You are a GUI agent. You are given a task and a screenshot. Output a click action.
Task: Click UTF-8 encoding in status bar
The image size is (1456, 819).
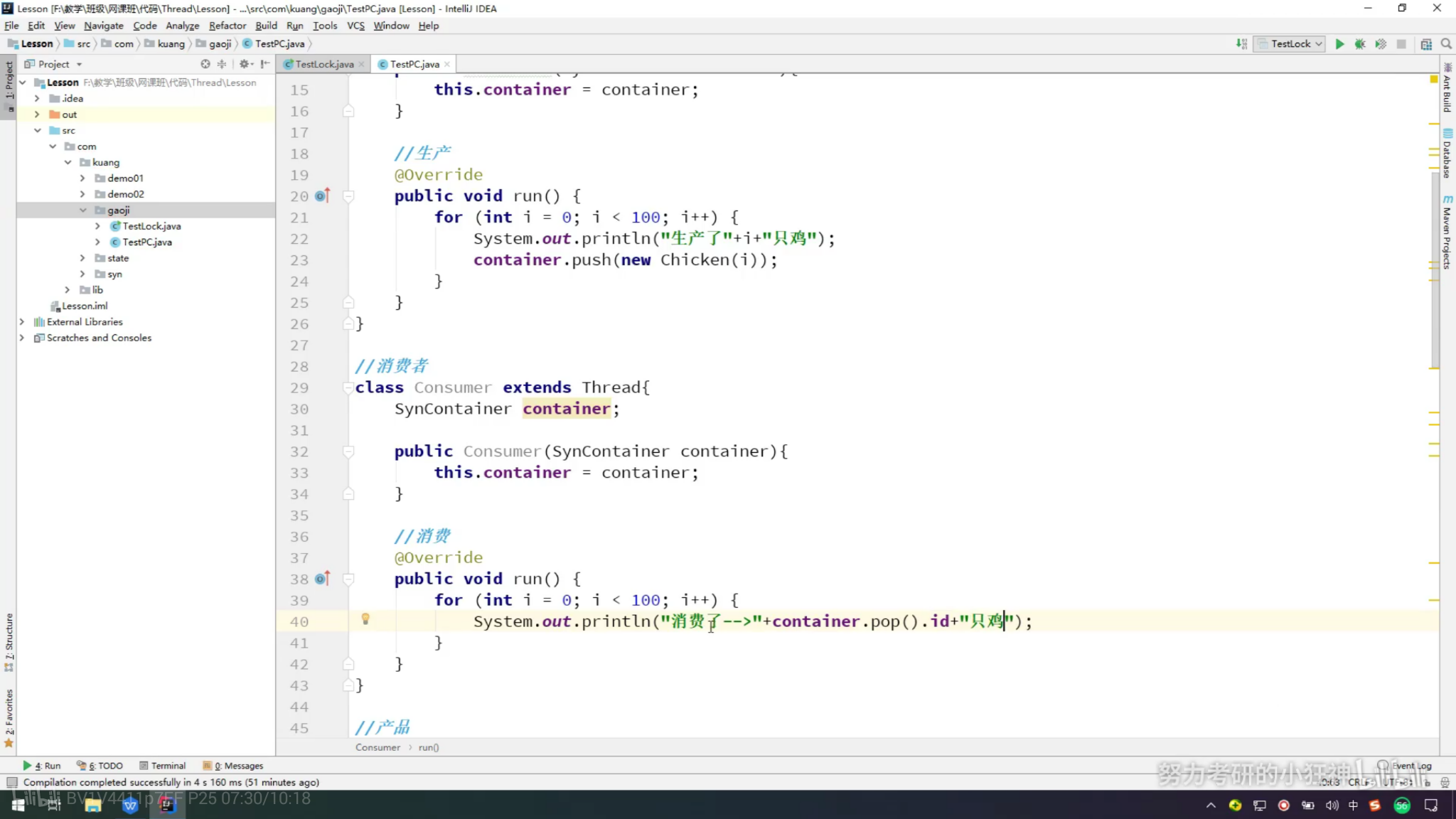1398,783
